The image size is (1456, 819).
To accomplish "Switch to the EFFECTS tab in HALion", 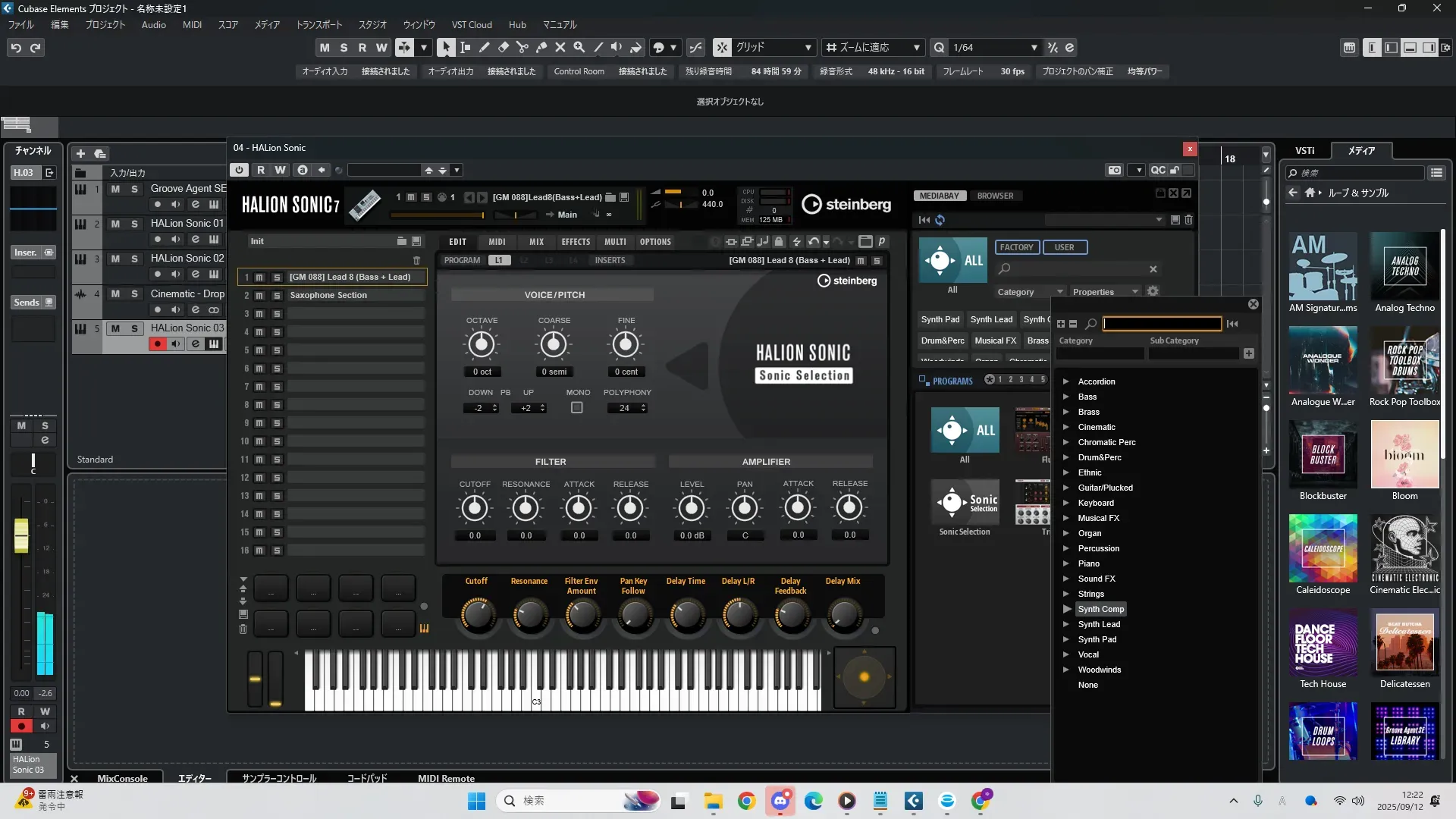I will (575, 242).
